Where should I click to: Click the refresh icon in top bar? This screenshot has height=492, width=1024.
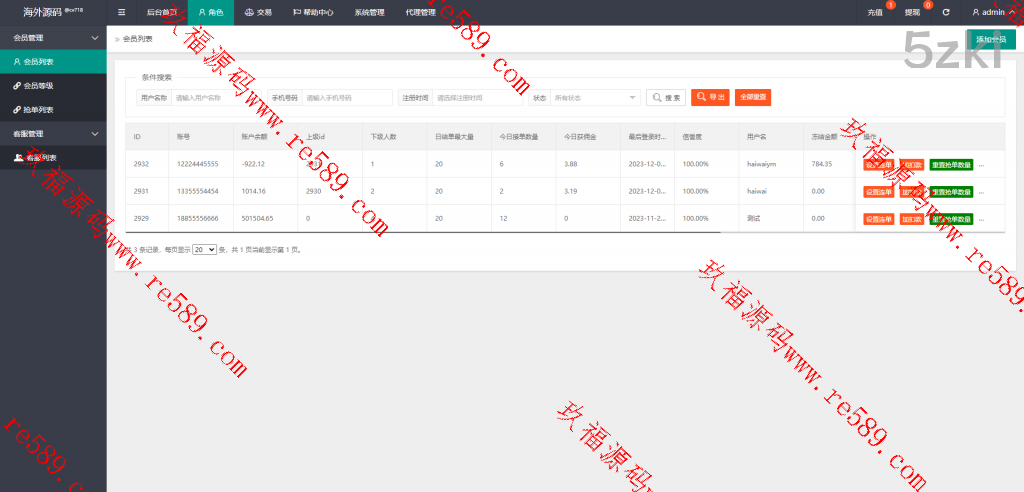click(x=946, y=13)
